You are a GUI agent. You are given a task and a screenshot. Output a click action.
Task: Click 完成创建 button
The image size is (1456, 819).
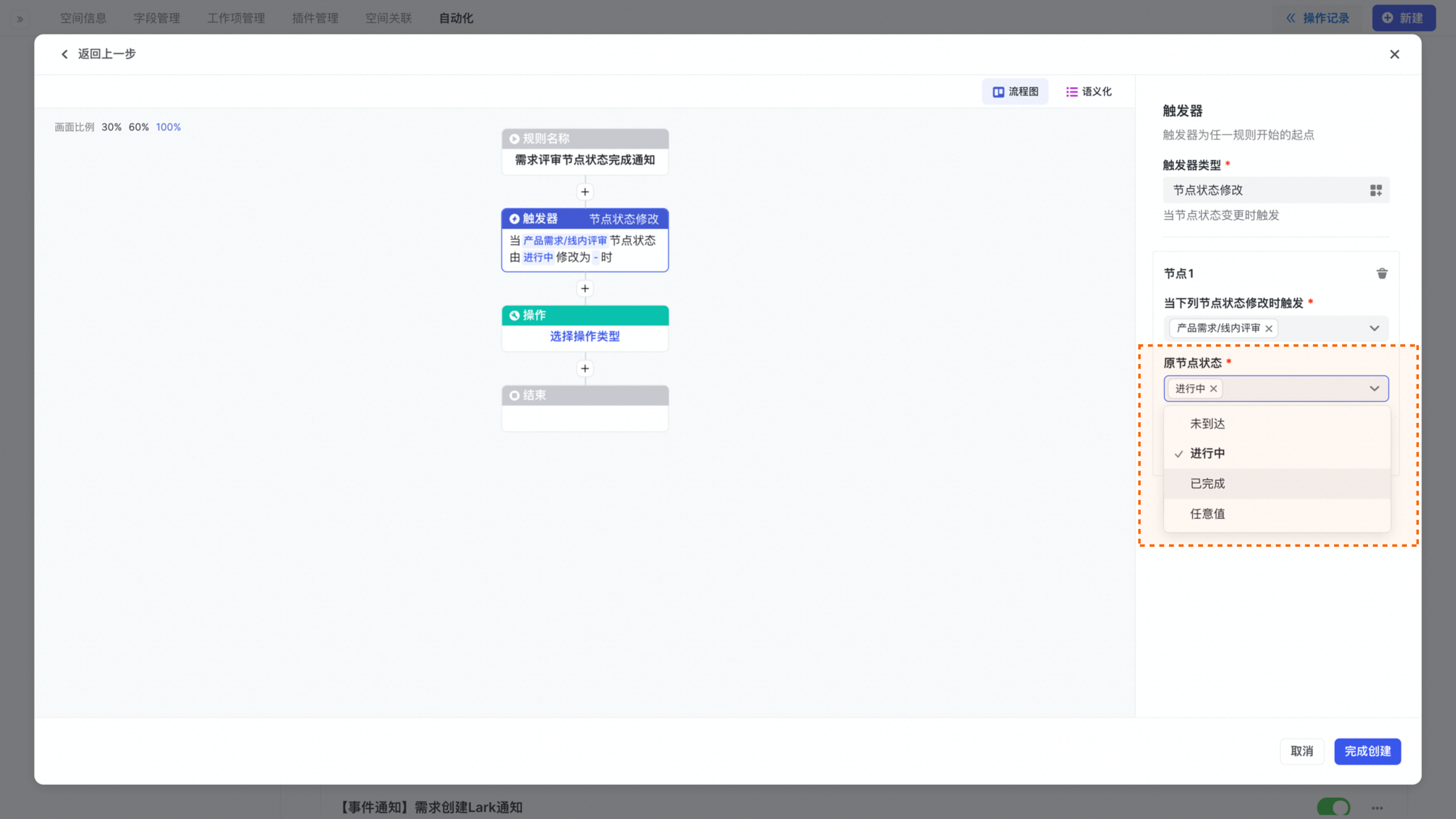click(1367, 752)
